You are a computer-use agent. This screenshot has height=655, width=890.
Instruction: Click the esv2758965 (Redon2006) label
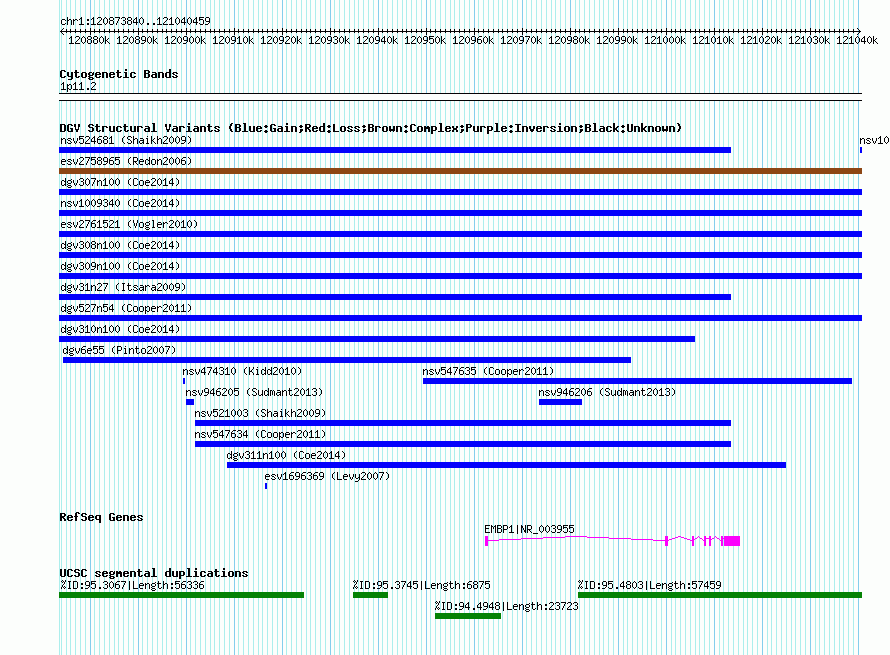[126, 161]
